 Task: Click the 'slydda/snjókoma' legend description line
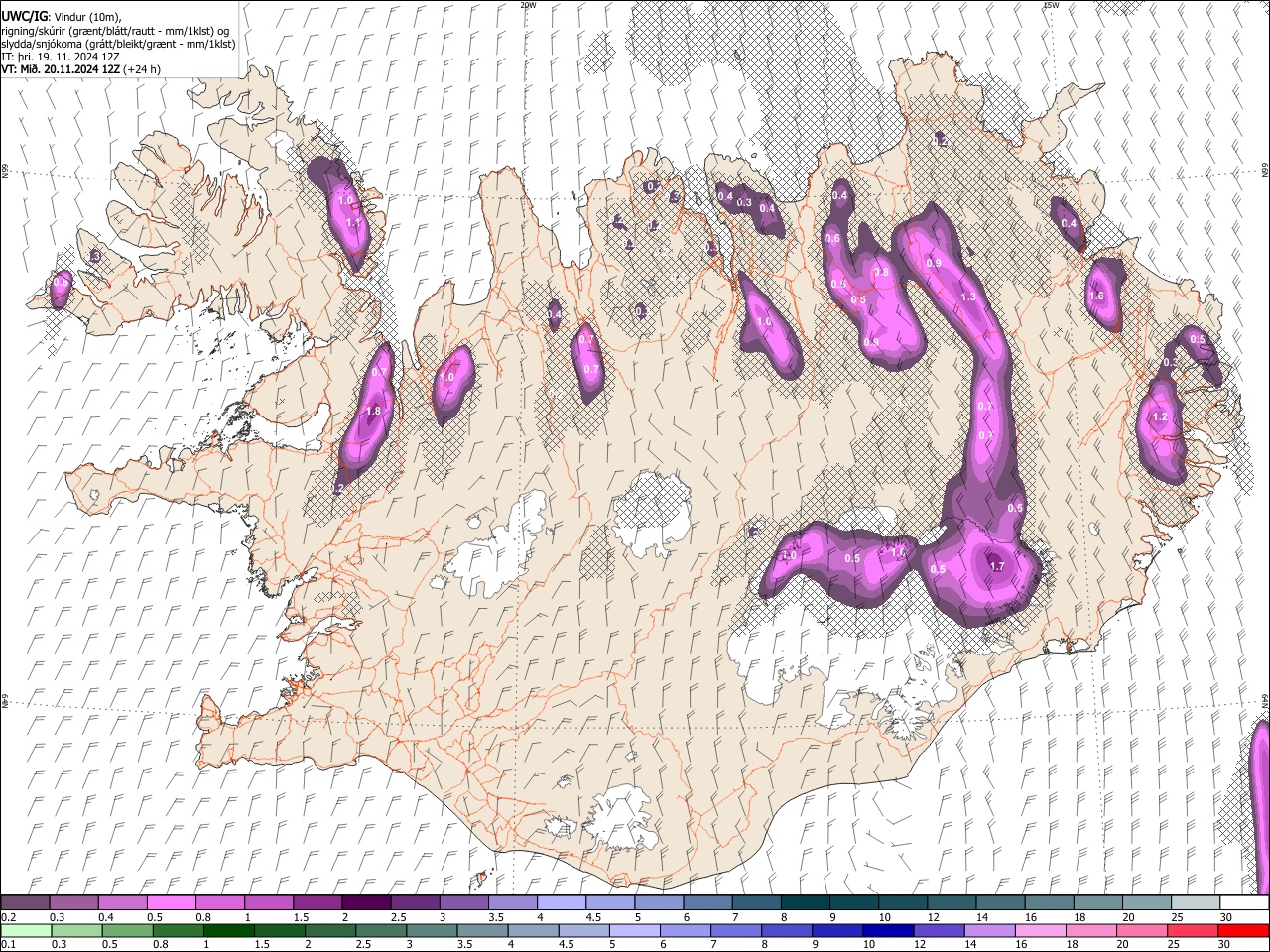(x=118, y=44)
